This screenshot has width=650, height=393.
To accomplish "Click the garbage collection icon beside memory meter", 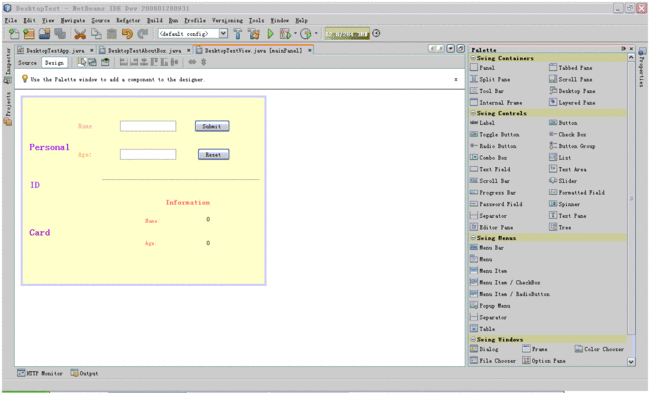I will click(x=376, y=34).
